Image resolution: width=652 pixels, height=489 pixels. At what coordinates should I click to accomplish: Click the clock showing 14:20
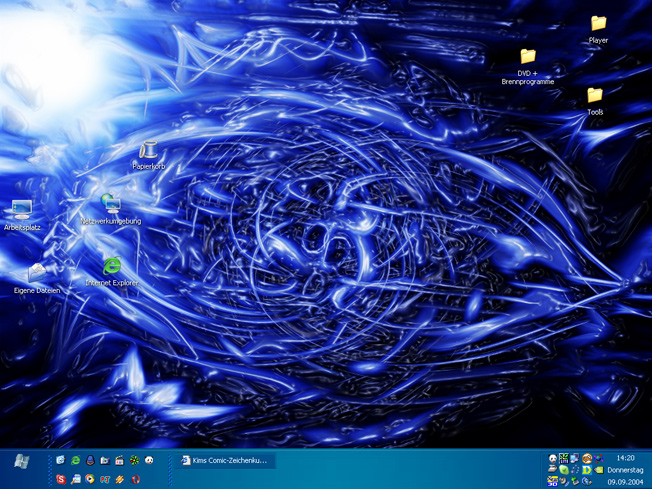pos(626,457)
